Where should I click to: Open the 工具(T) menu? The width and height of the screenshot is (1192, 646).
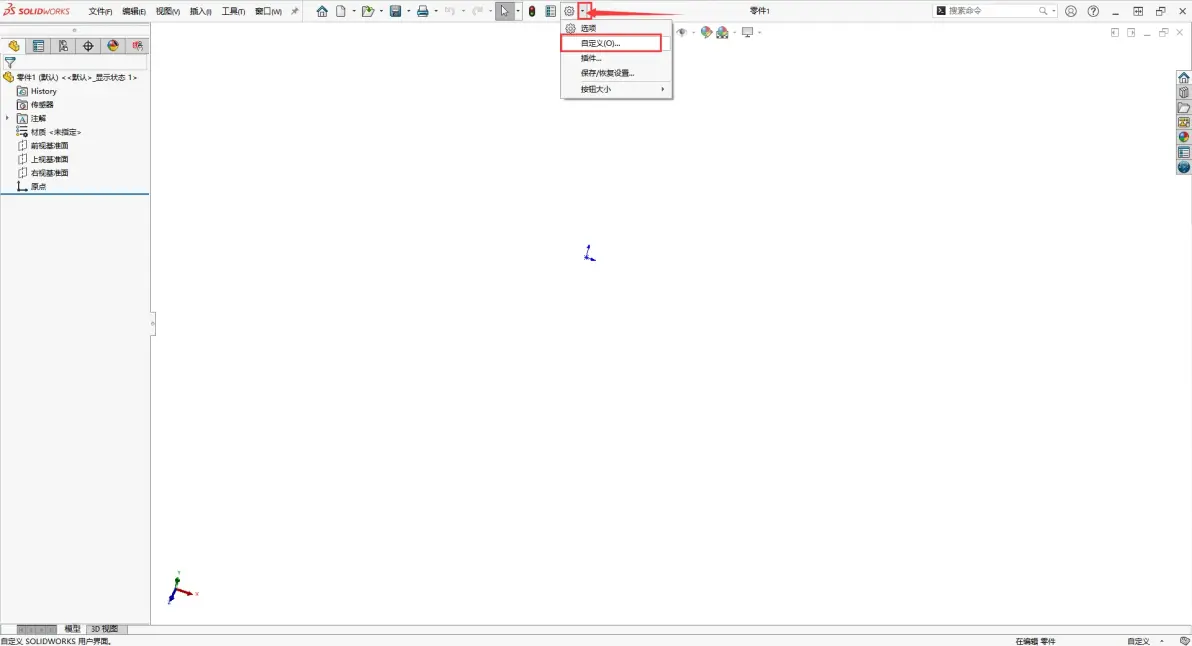[x=233, y=11]
